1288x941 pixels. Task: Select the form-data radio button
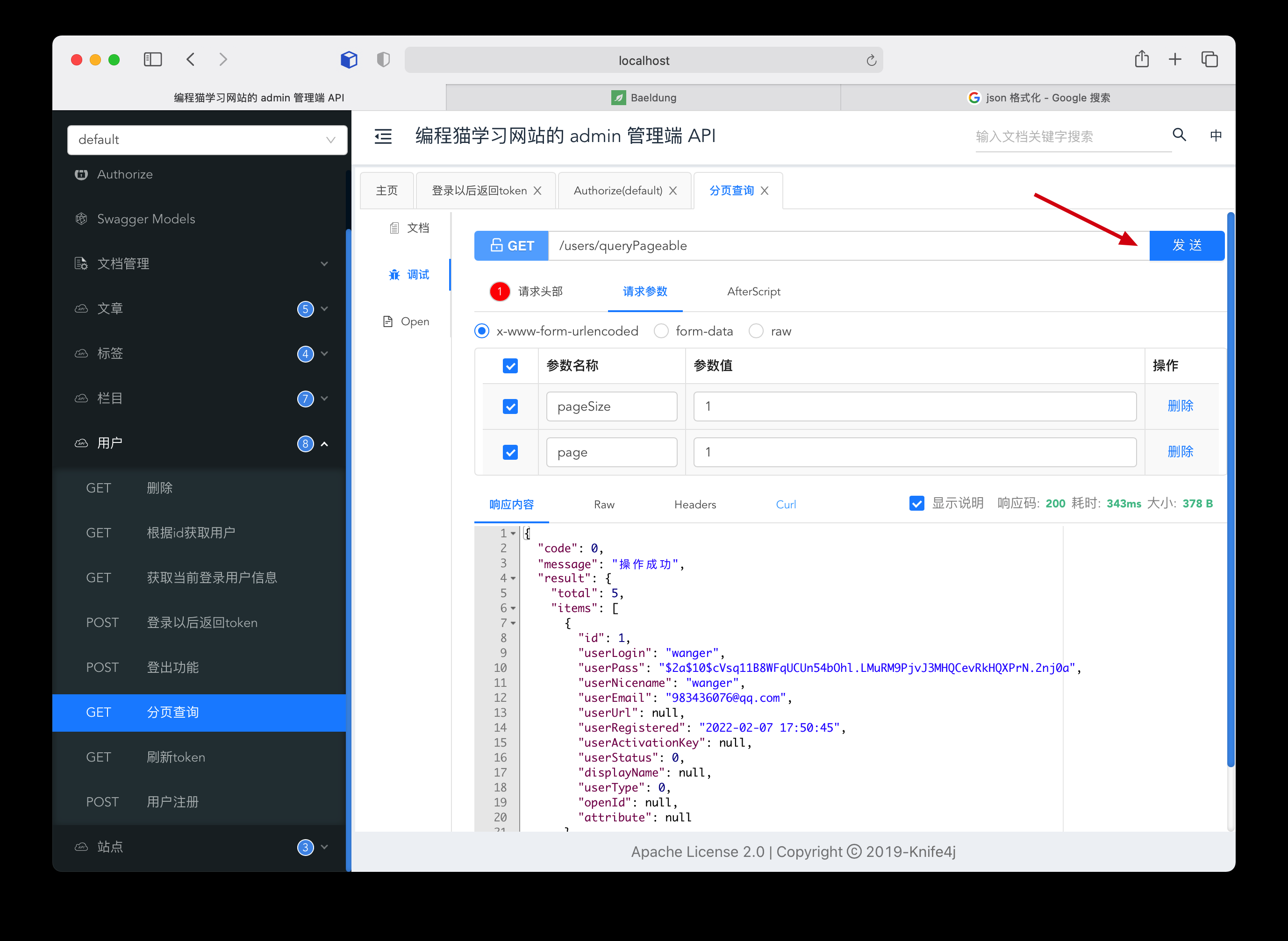tap(661, 331)
